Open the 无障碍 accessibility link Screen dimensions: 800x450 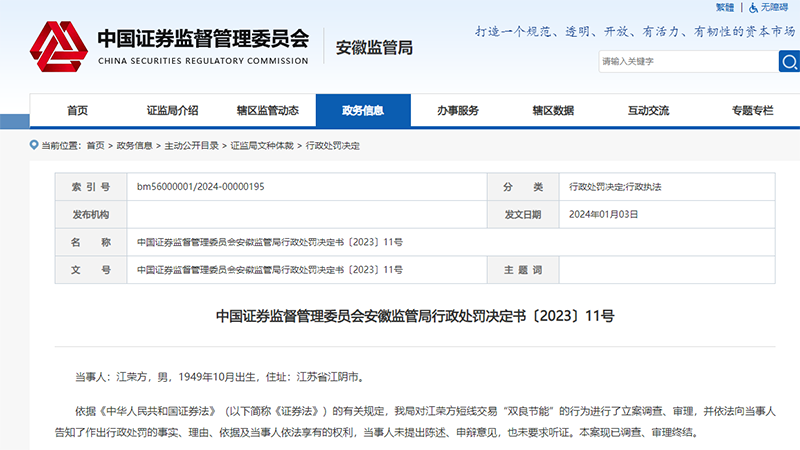point(774,7)
